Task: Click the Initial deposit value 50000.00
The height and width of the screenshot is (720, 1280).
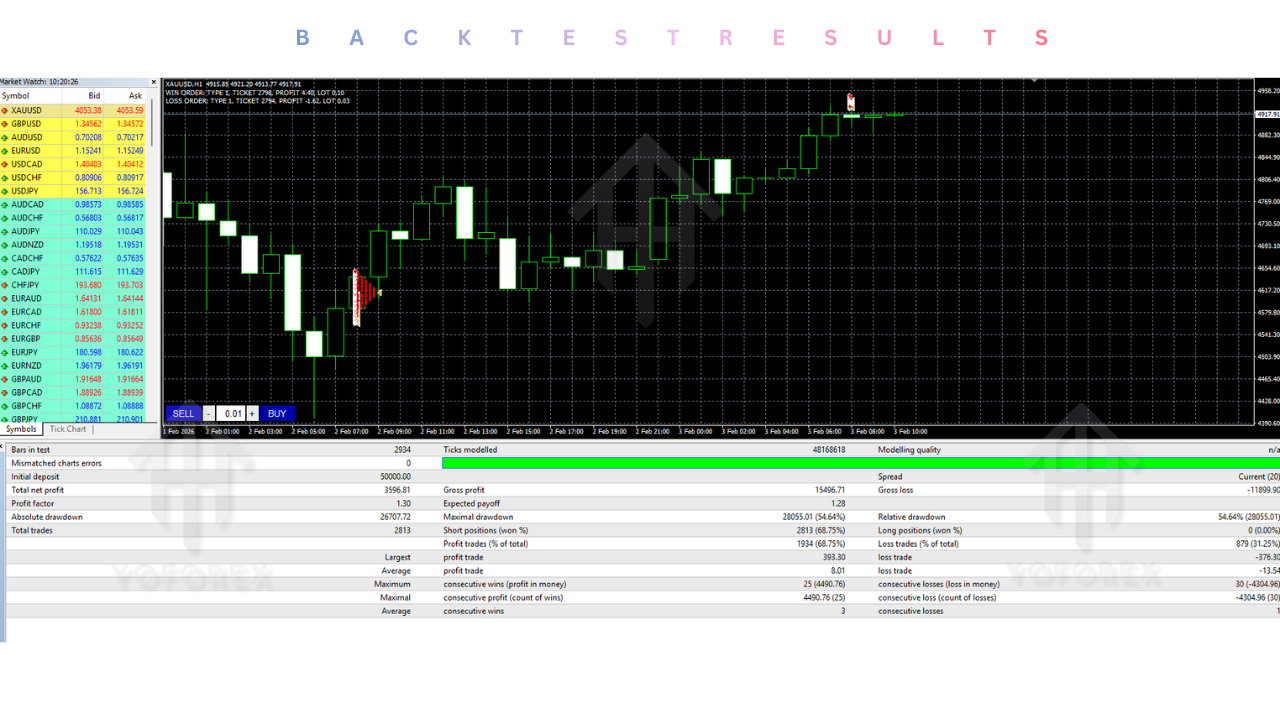Action: [394, 477]
